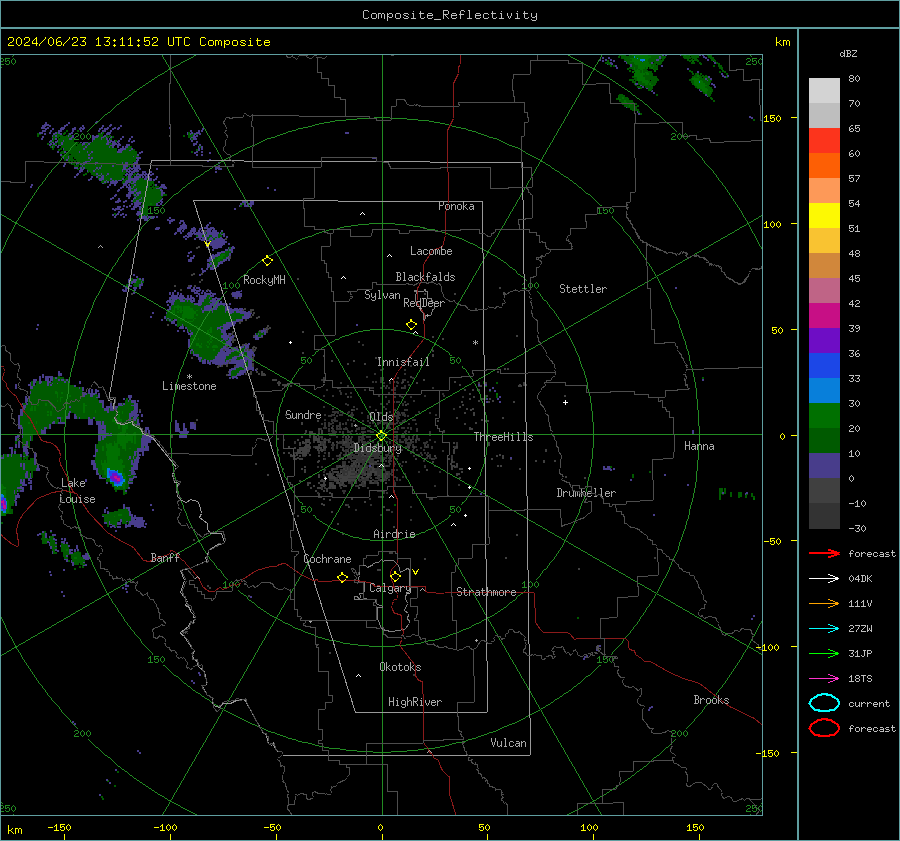Click the Sundre label

coord(303,415)
